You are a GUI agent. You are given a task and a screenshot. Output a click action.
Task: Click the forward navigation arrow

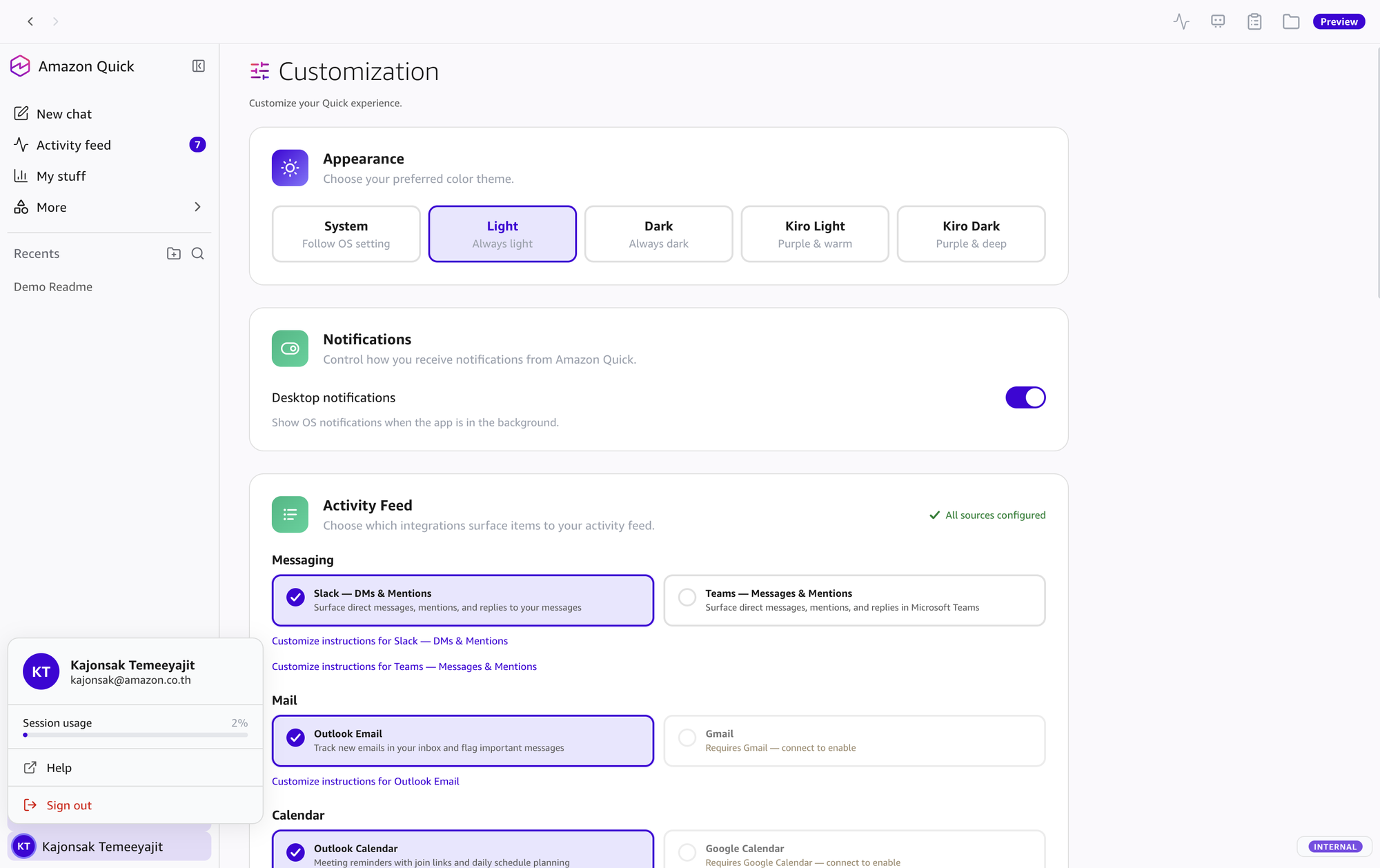coord(56,21)
